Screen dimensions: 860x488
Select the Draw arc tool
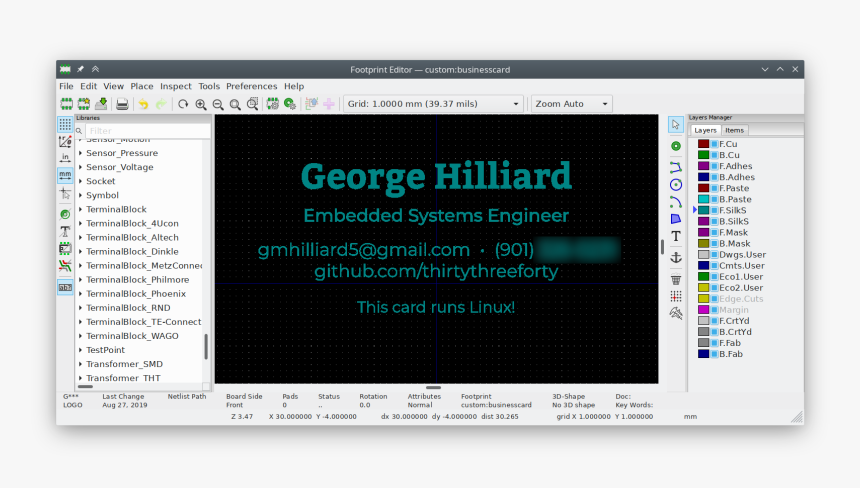tap(676, 202)
